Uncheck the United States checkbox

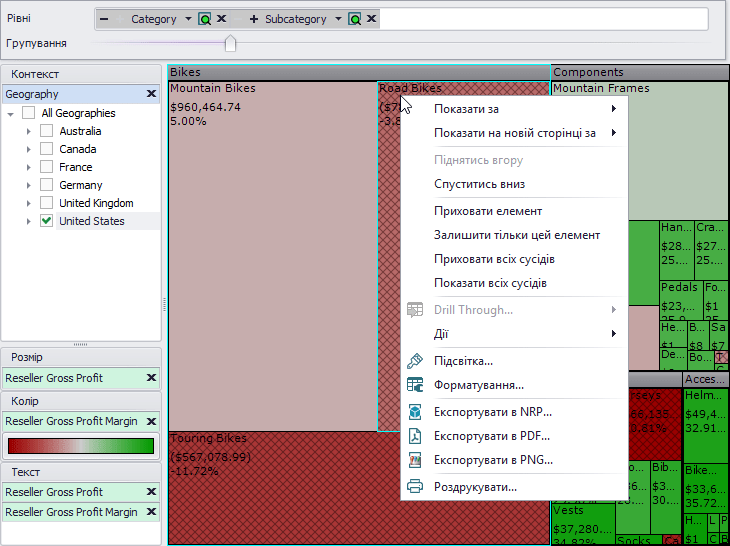click(47, 221)
